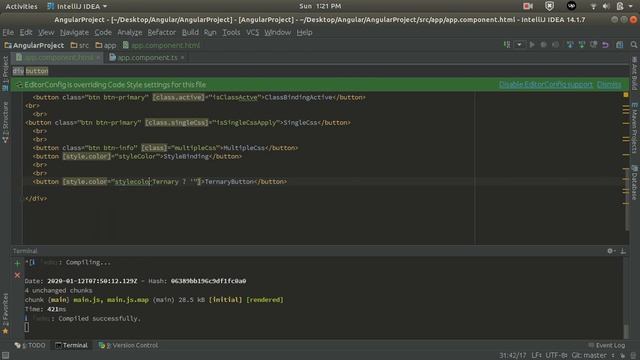Open the Project tool window sidebar tab
The image size is (640, 360).
point(5,73)
